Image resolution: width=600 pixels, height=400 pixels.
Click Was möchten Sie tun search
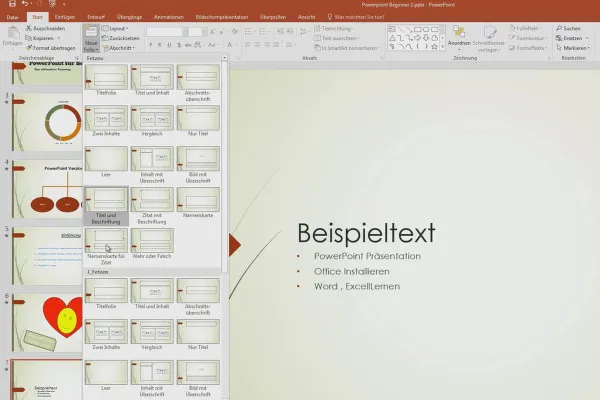356,17
